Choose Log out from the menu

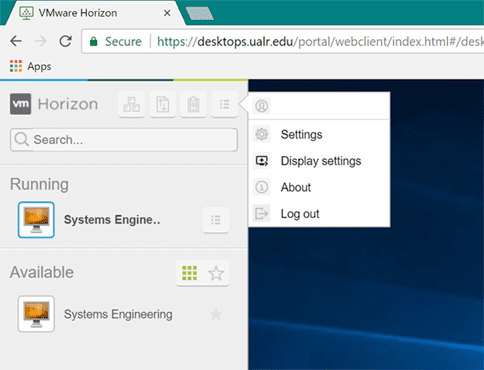pos(319,214)
